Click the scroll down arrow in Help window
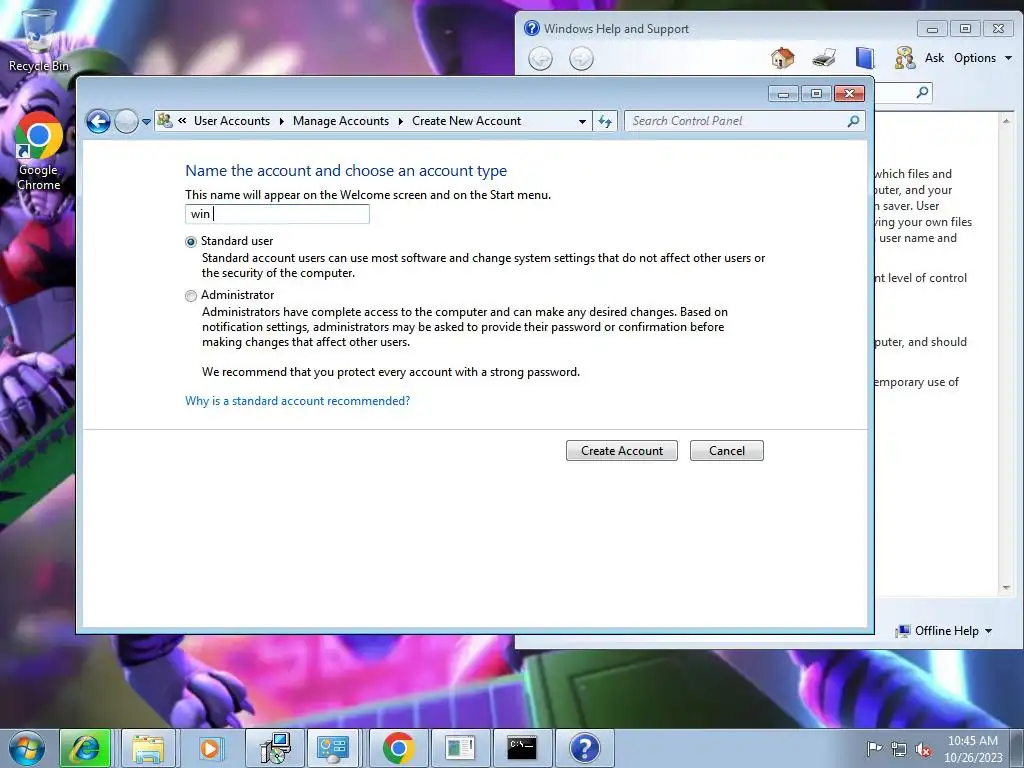 [x=1006, y=587]
